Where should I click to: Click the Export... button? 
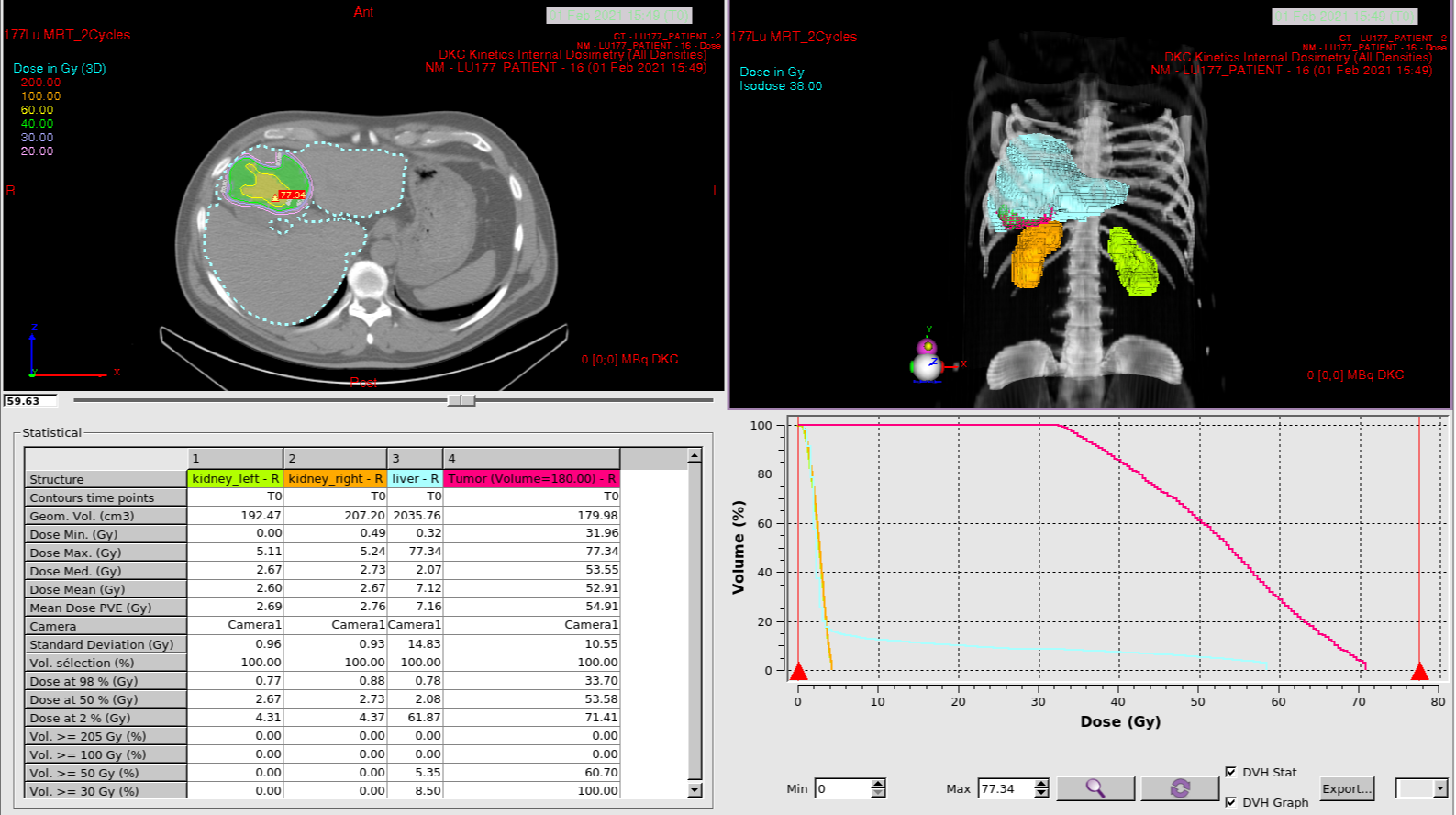coord(1347,788)
